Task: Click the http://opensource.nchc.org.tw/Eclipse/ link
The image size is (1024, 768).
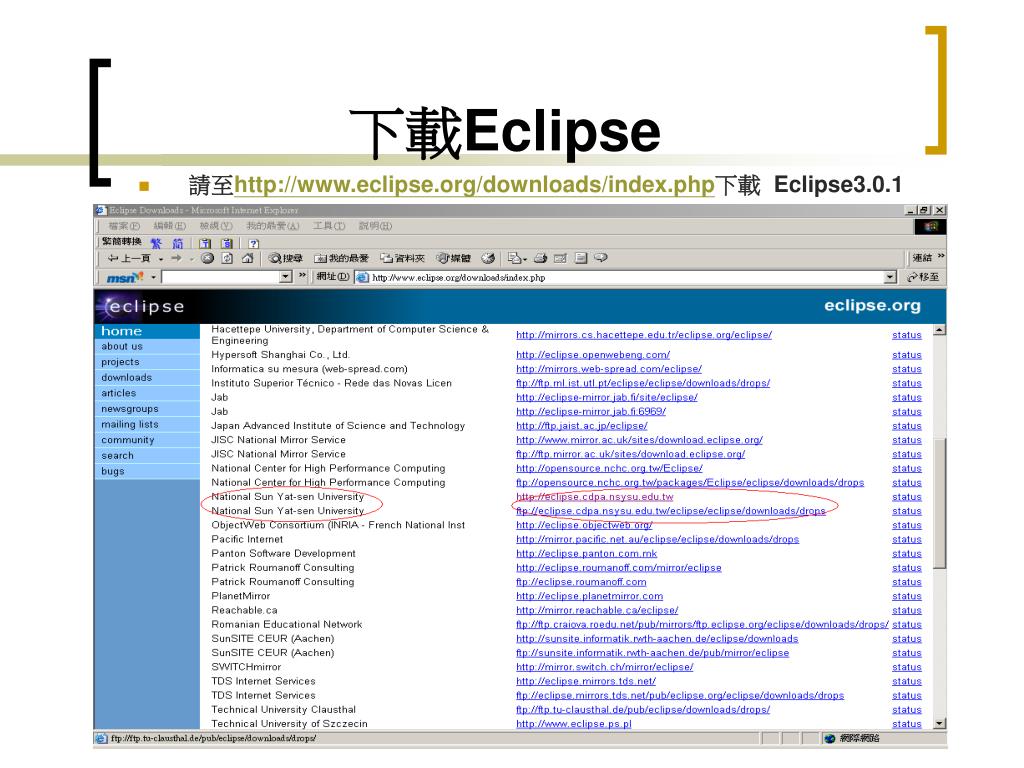Action: pyautogui.click(x=609, y=468)
